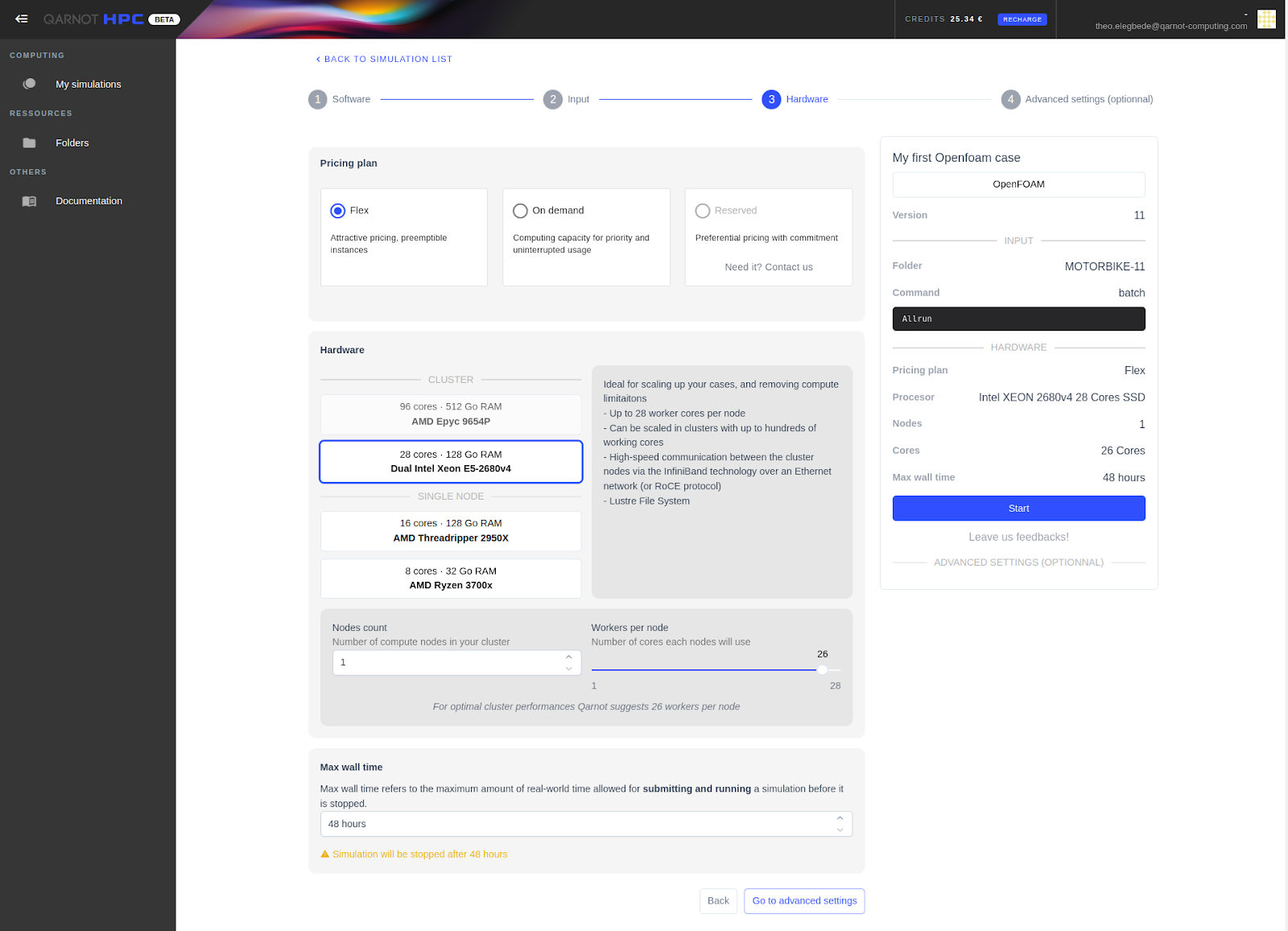Screen dimensions: 1288x931
Task: Open Advanced settings (optionnal) step label
Action: click(x=1088, y=99)
